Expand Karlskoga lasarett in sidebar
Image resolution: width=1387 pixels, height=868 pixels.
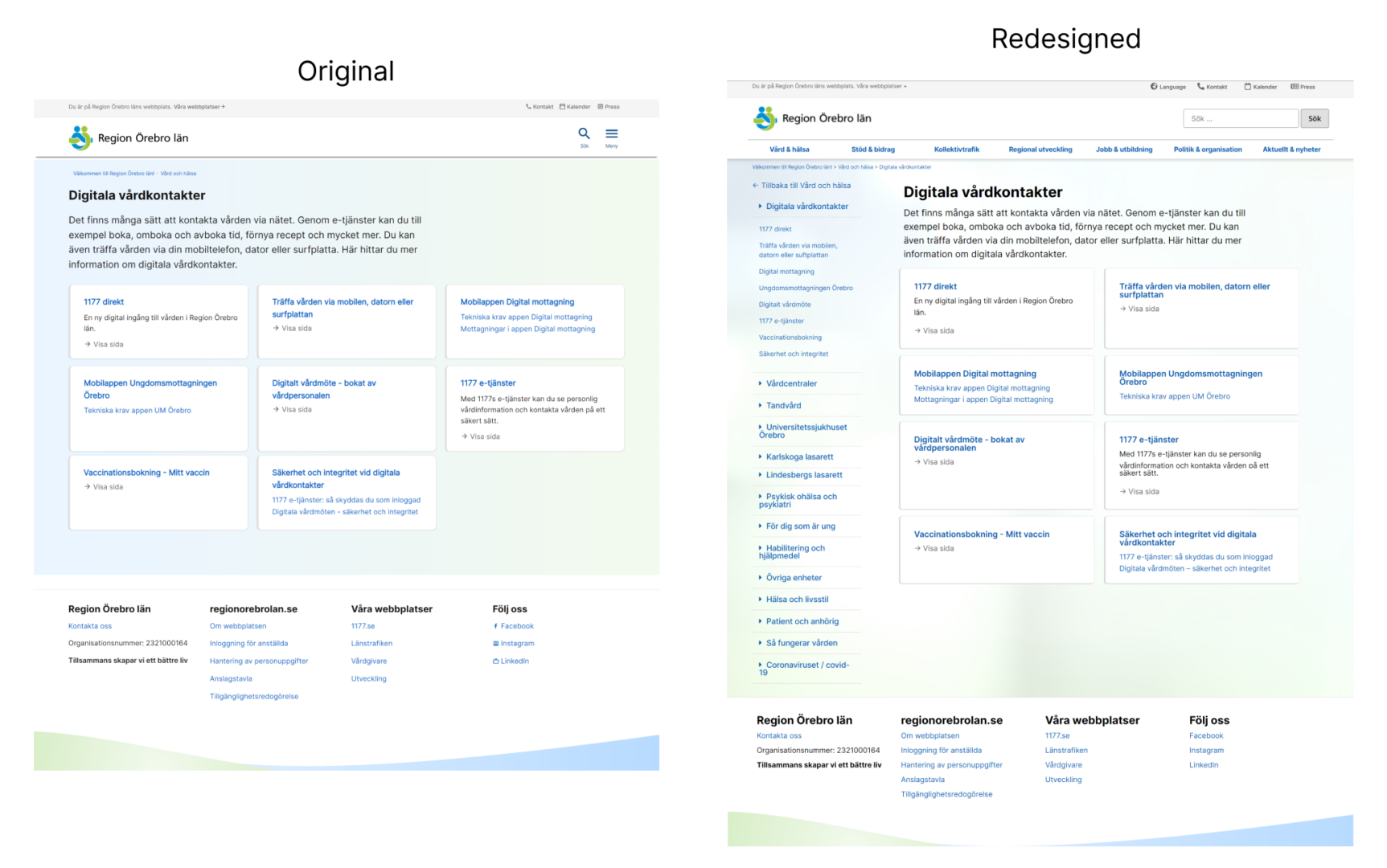[x=760, y=457]
